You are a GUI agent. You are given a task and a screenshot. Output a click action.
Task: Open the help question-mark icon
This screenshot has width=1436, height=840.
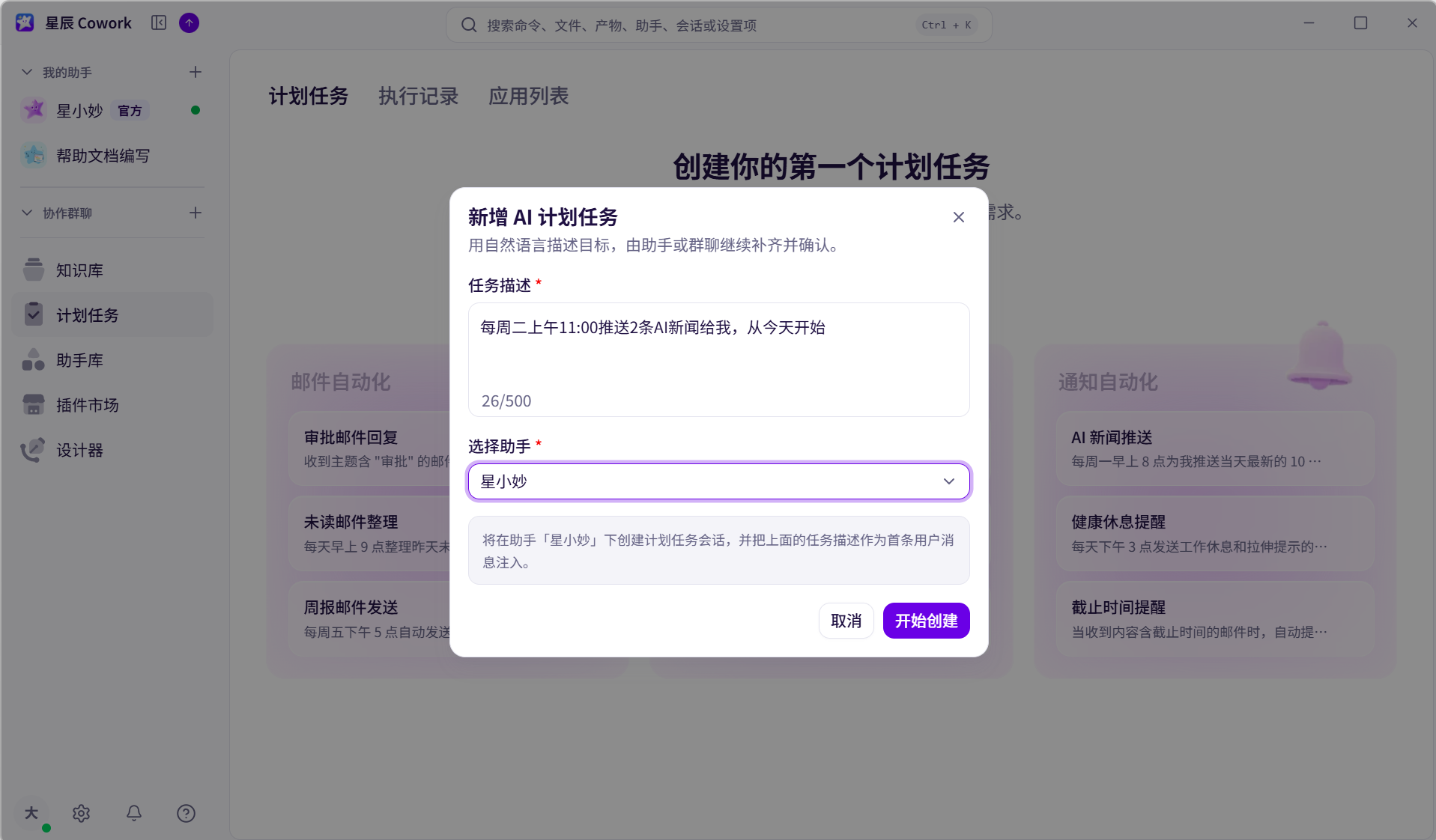click(x=186, y=813)
